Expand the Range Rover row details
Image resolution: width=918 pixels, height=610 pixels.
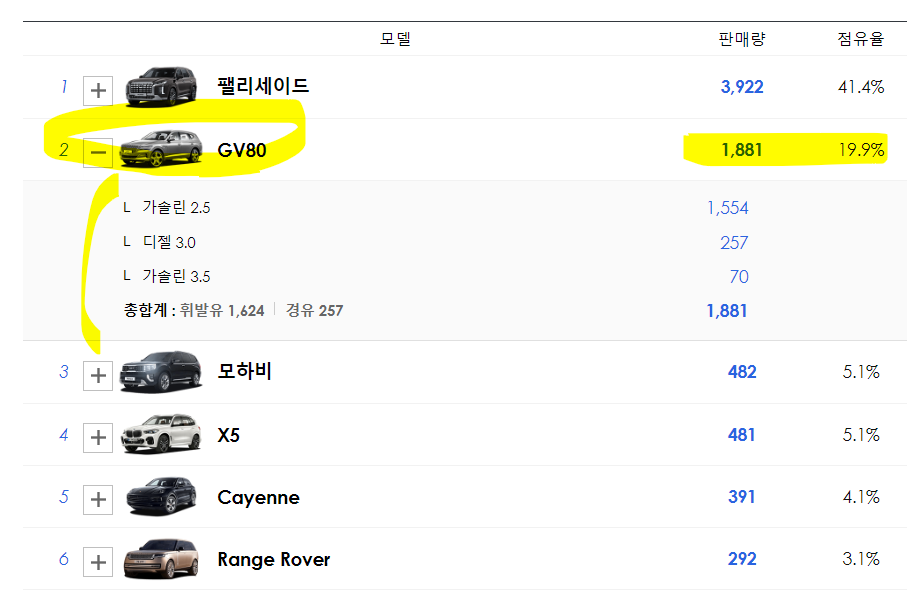click(98, 562)
